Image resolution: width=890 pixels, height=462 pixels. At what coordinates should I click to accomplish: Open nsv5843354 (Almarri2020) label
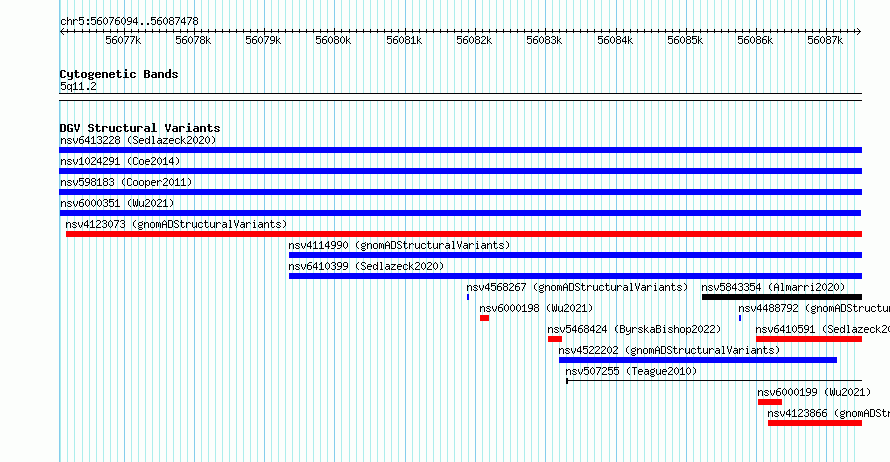pyautogui.click(x=773, y=287)
